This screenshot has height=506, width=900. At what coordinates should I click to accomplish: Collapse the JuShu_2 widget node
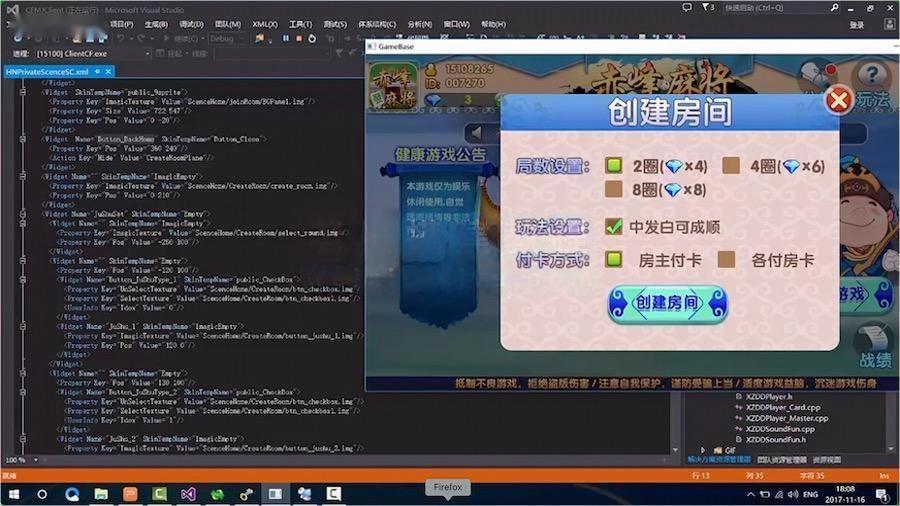coord(23,439)
